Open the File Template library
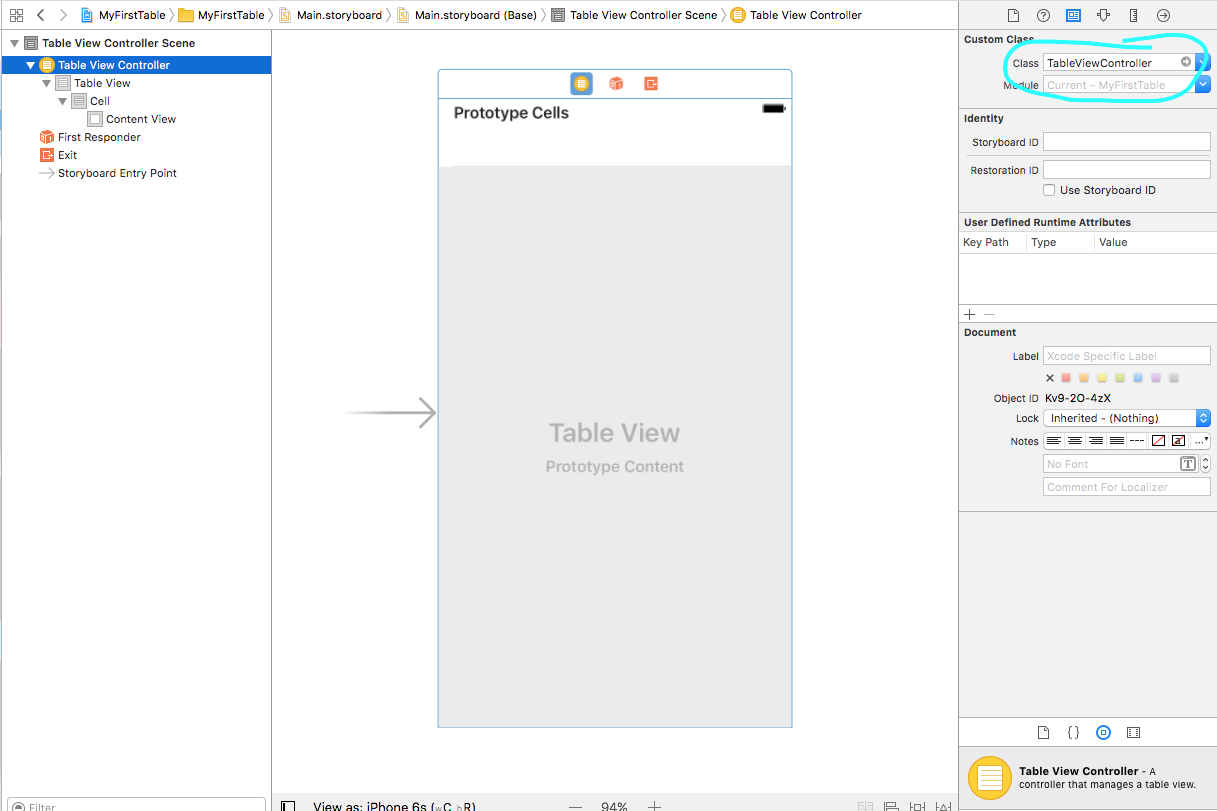The height and width of the screenshot is (811, 1217). 1043,732
